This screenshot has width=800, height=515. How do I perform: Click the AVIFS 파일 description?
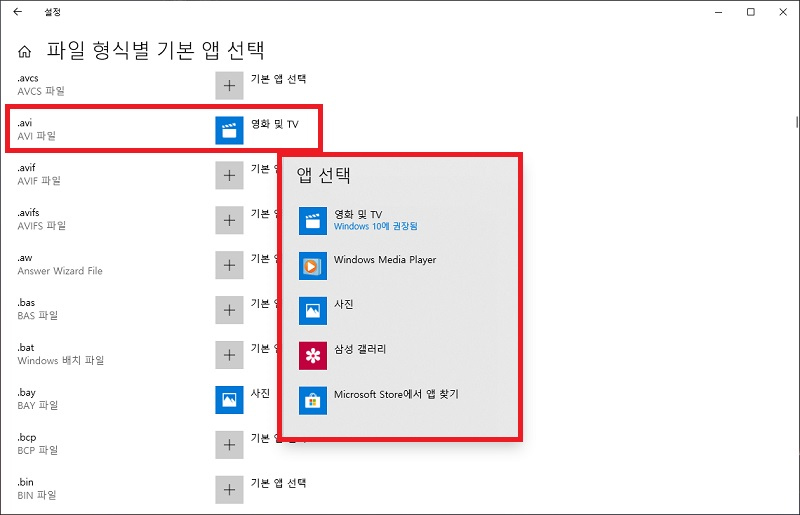[x=41, y=226]
